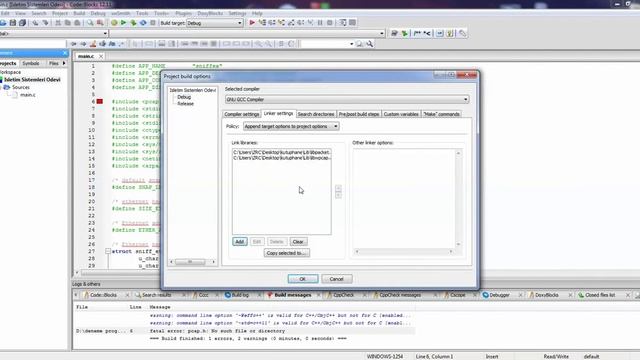
Task: Click inside the Other linker options text area
Action: (x=404, y=199)
